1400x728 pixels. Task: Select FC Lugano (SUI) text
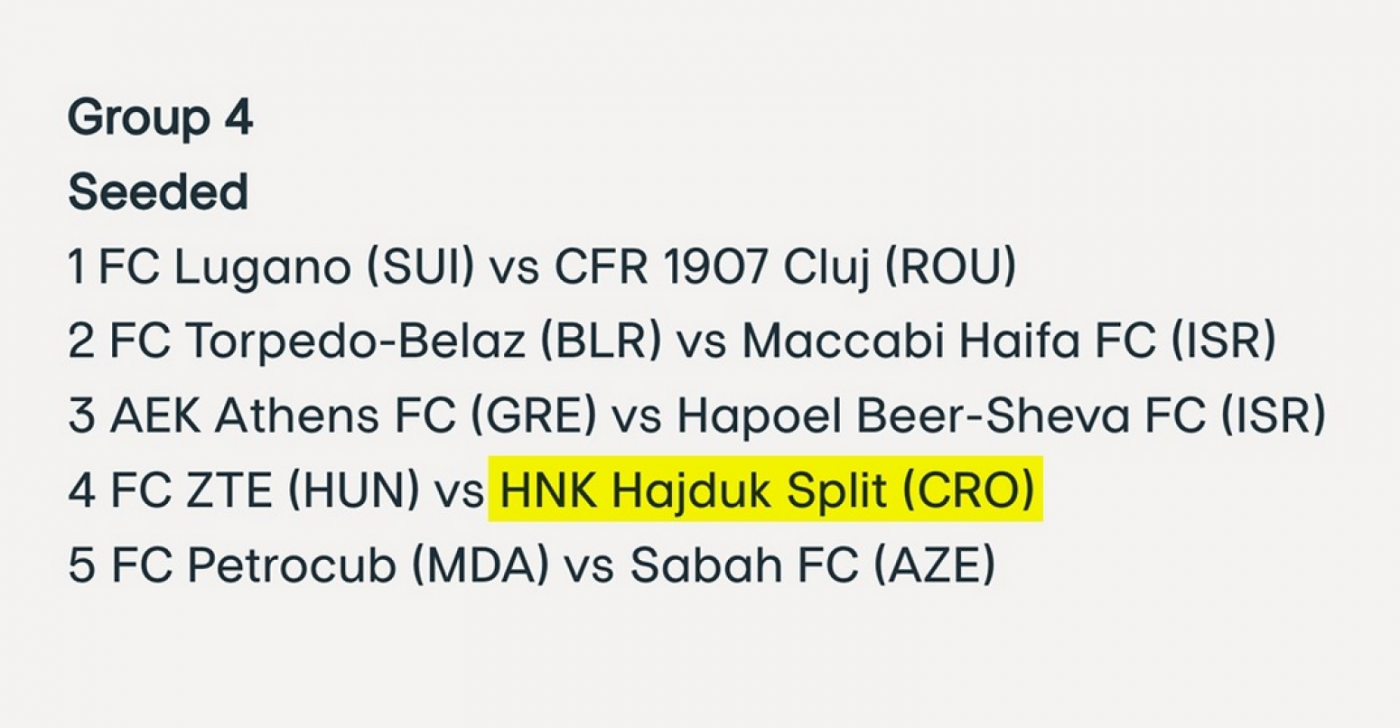tap(286, 267)
